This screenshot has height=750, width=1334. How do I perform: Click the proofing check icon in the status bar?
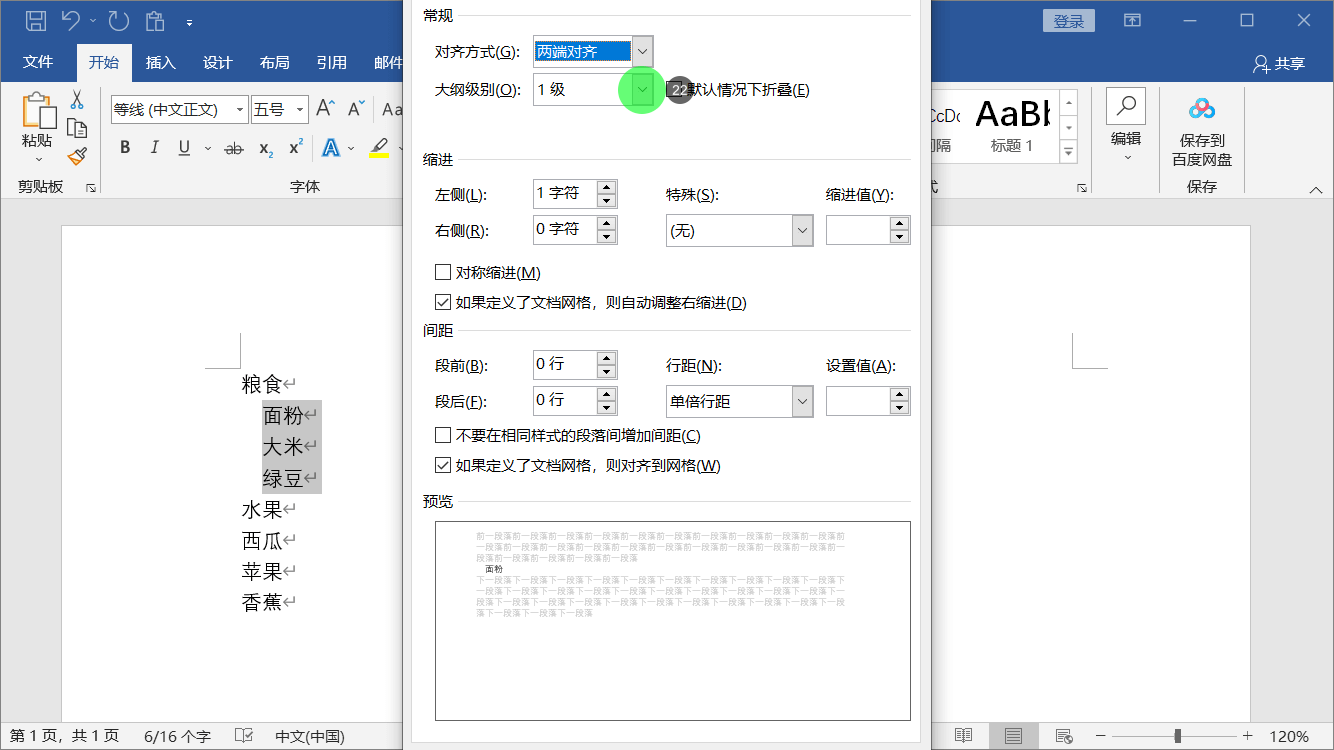pyautogui.click(x=243, y=736)
